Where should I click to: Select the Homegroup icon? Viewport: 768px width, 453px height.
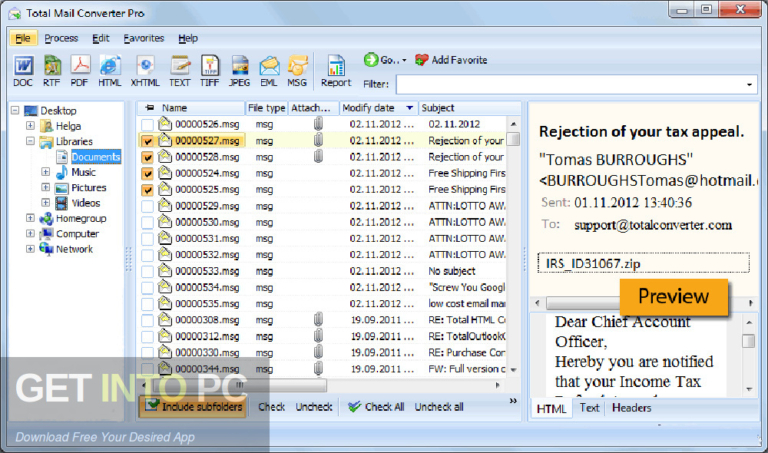point(47,218)
